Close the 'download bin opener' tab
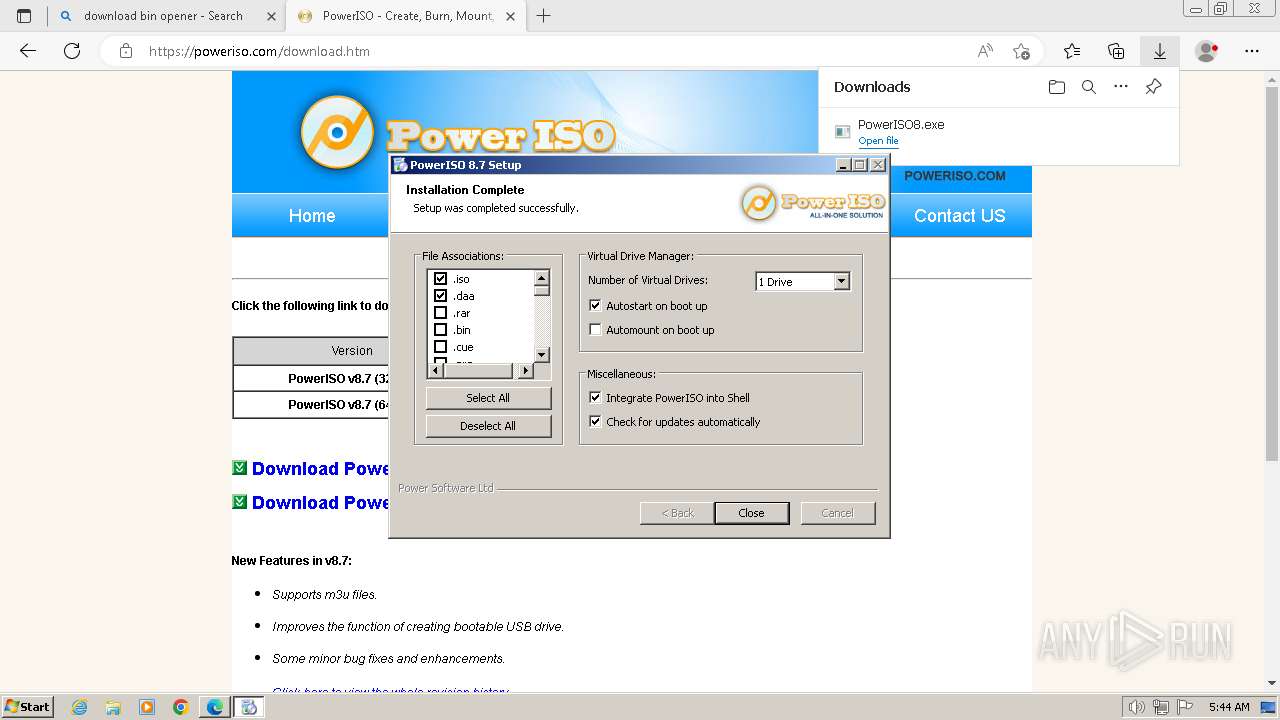 pos(271,16)
